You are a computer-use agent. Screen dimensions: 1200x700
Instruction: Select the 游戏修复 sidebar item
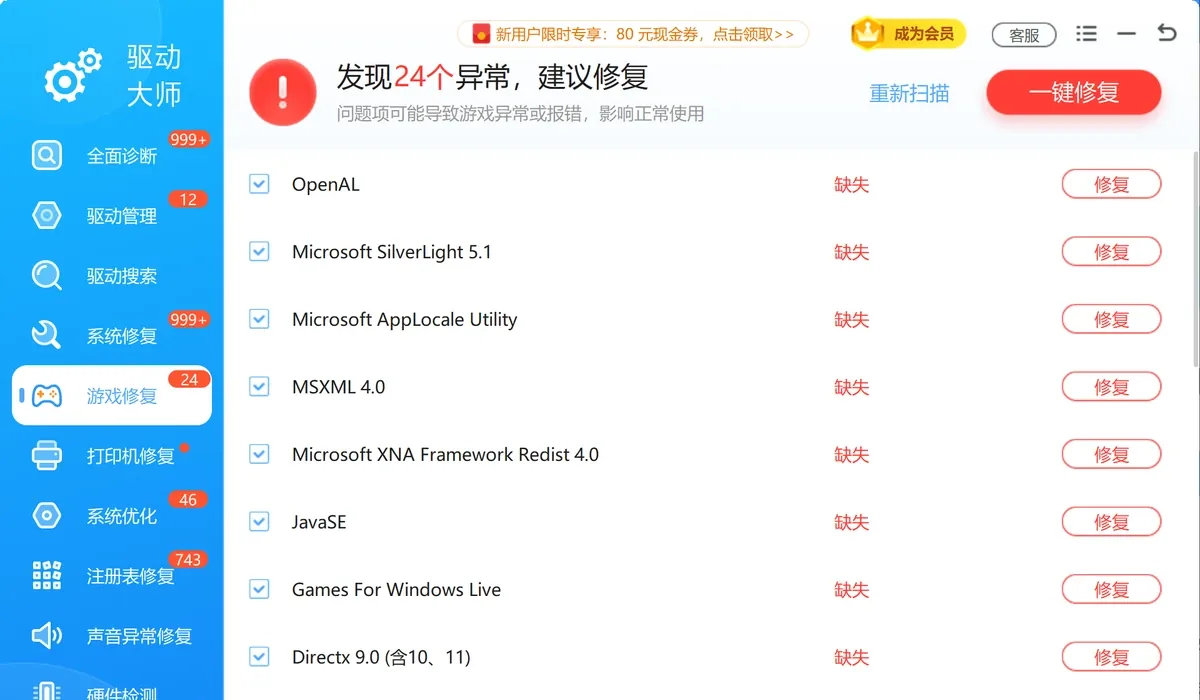[x=112, y=396]
